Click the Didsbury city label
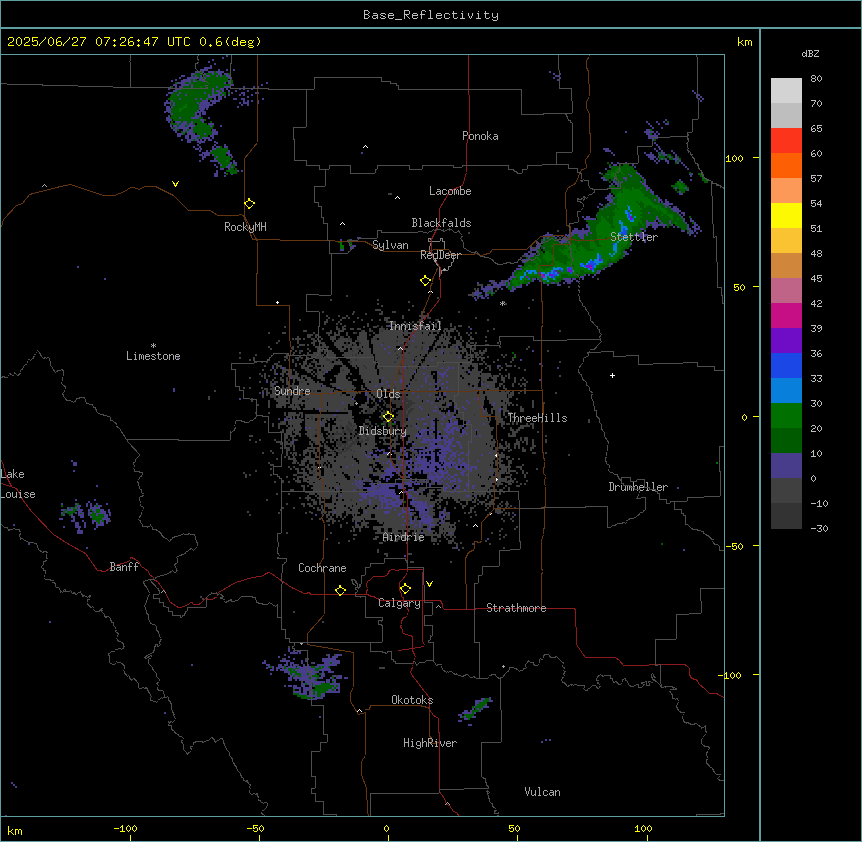Image resolution: width=862 pixels, height=842 pixels. [383, 431]
